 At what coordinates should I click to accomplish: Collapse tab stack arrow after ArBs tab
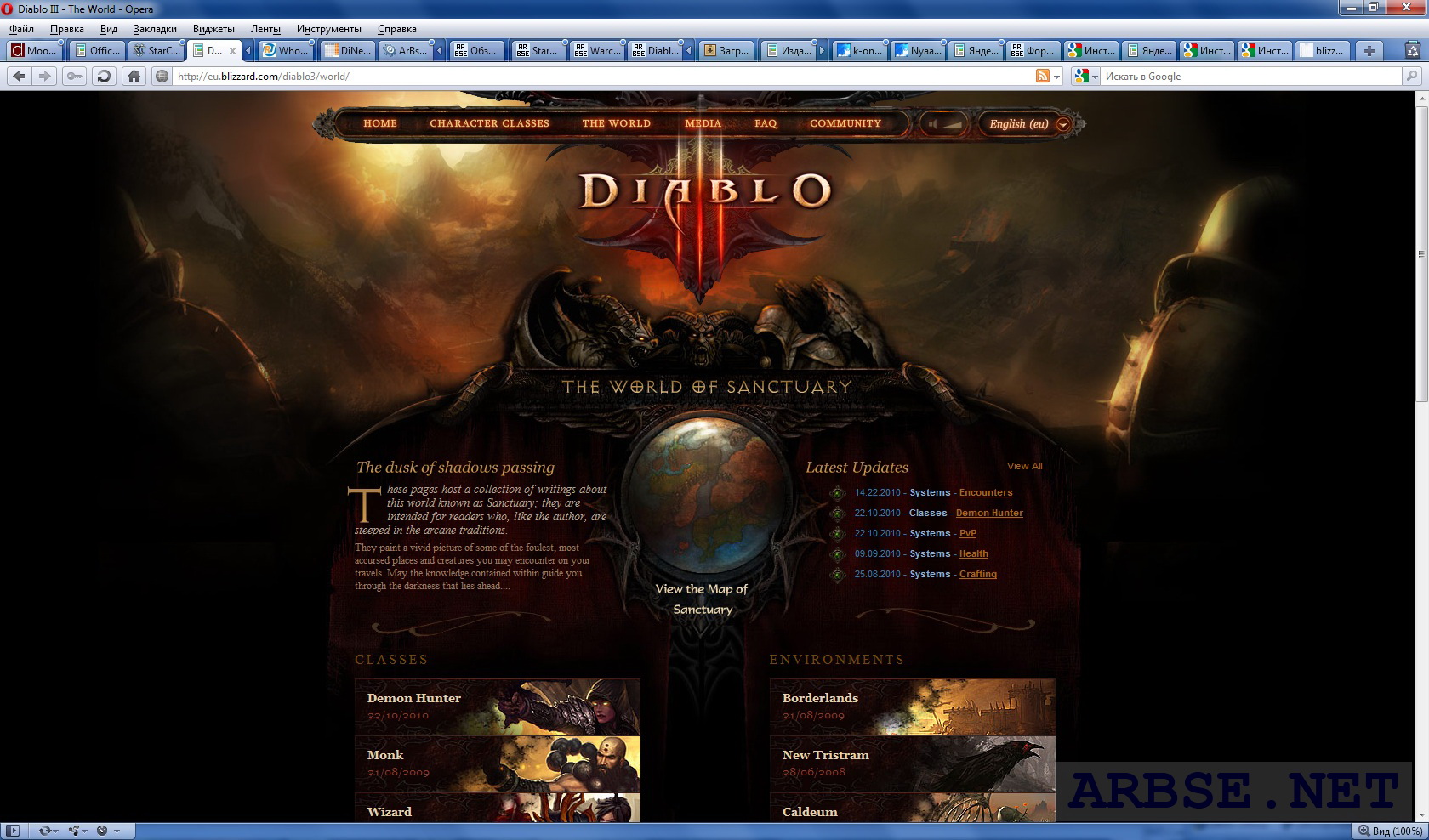click(x=439, y=51)
